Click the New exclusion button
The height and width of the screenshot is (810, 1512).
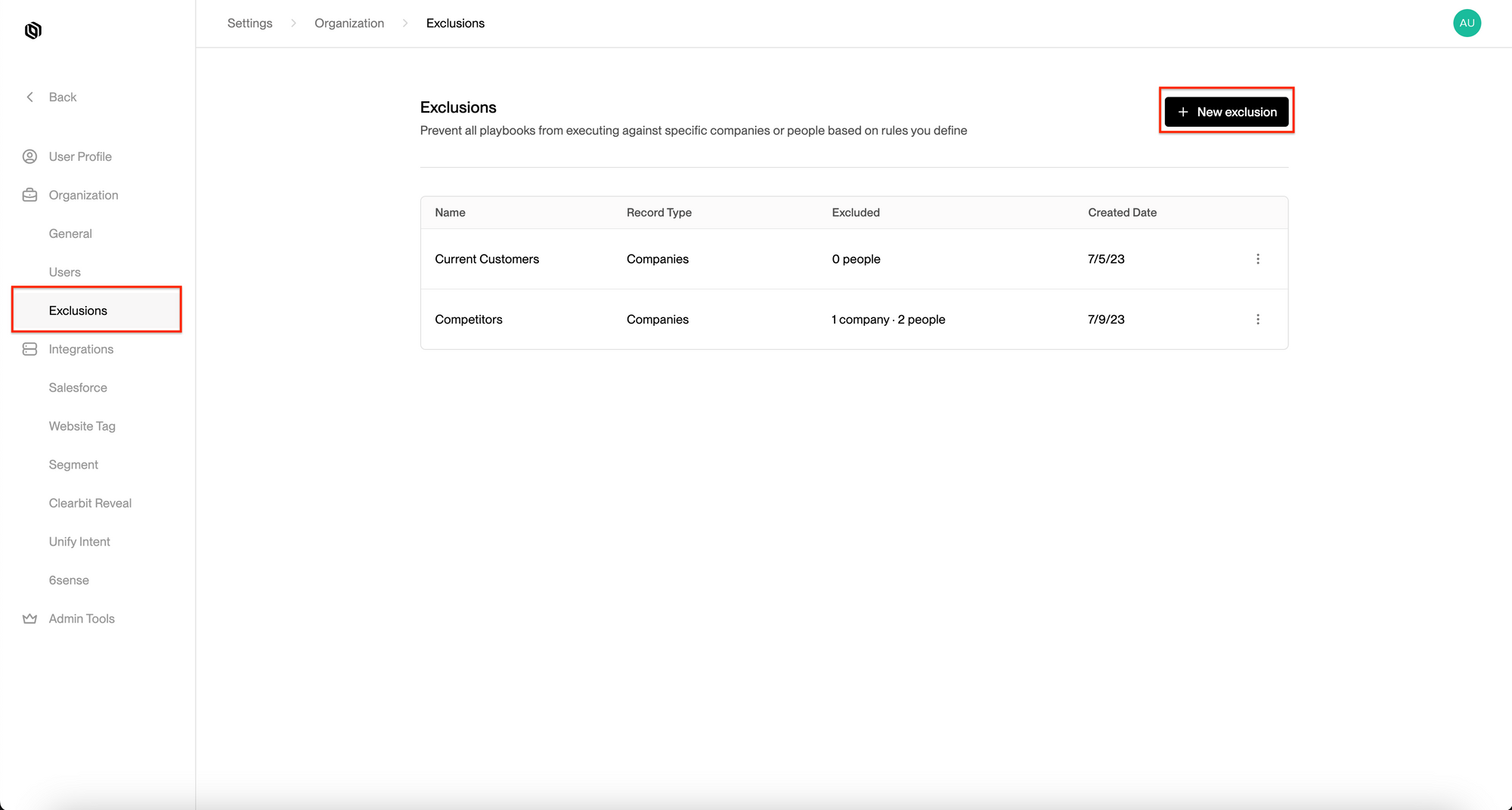pyautogui.click(x=1226, y=112)
